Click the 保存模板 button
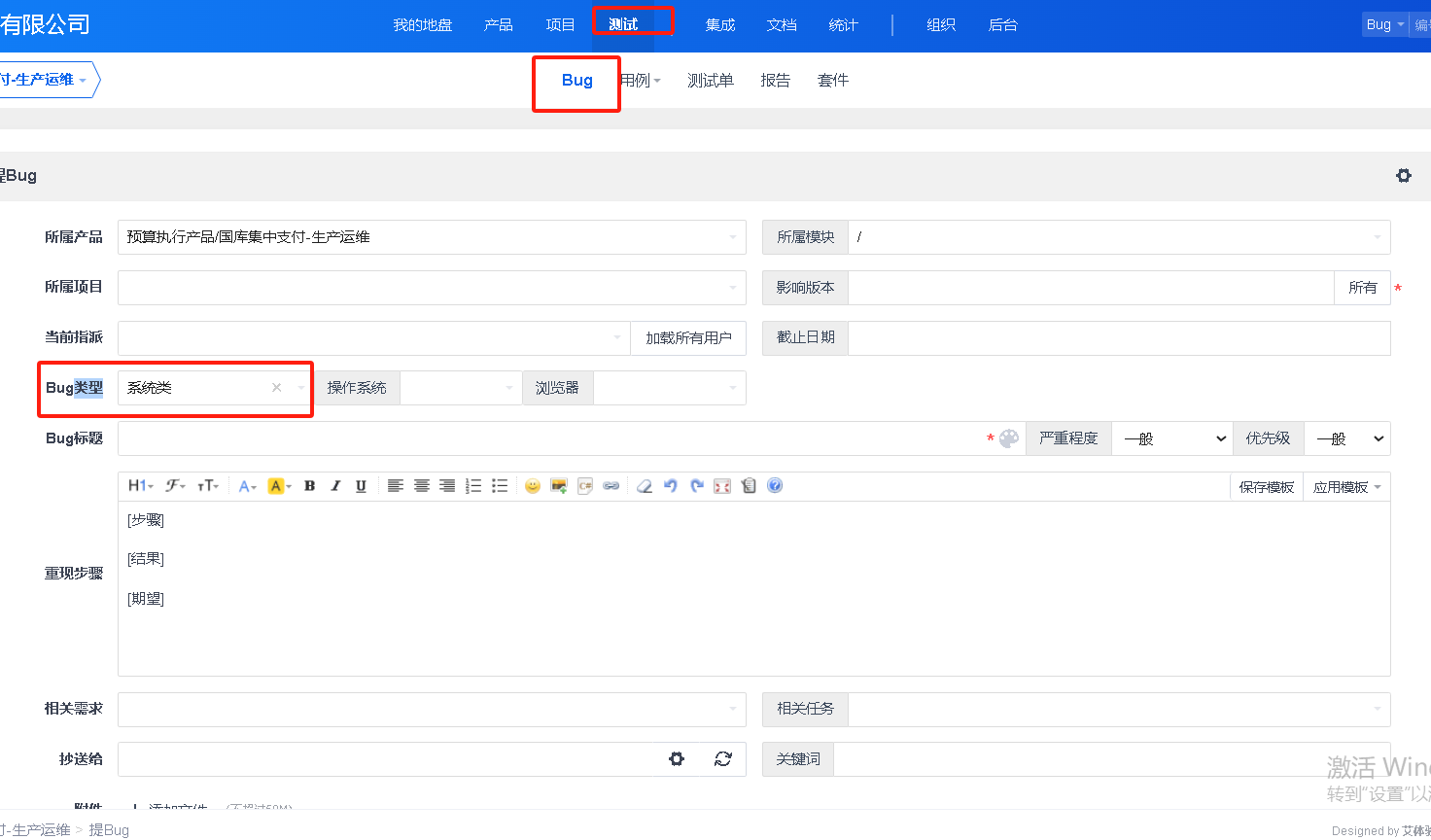The height and width of the screenshot is (840, 1431). [x=1266, y=487]
